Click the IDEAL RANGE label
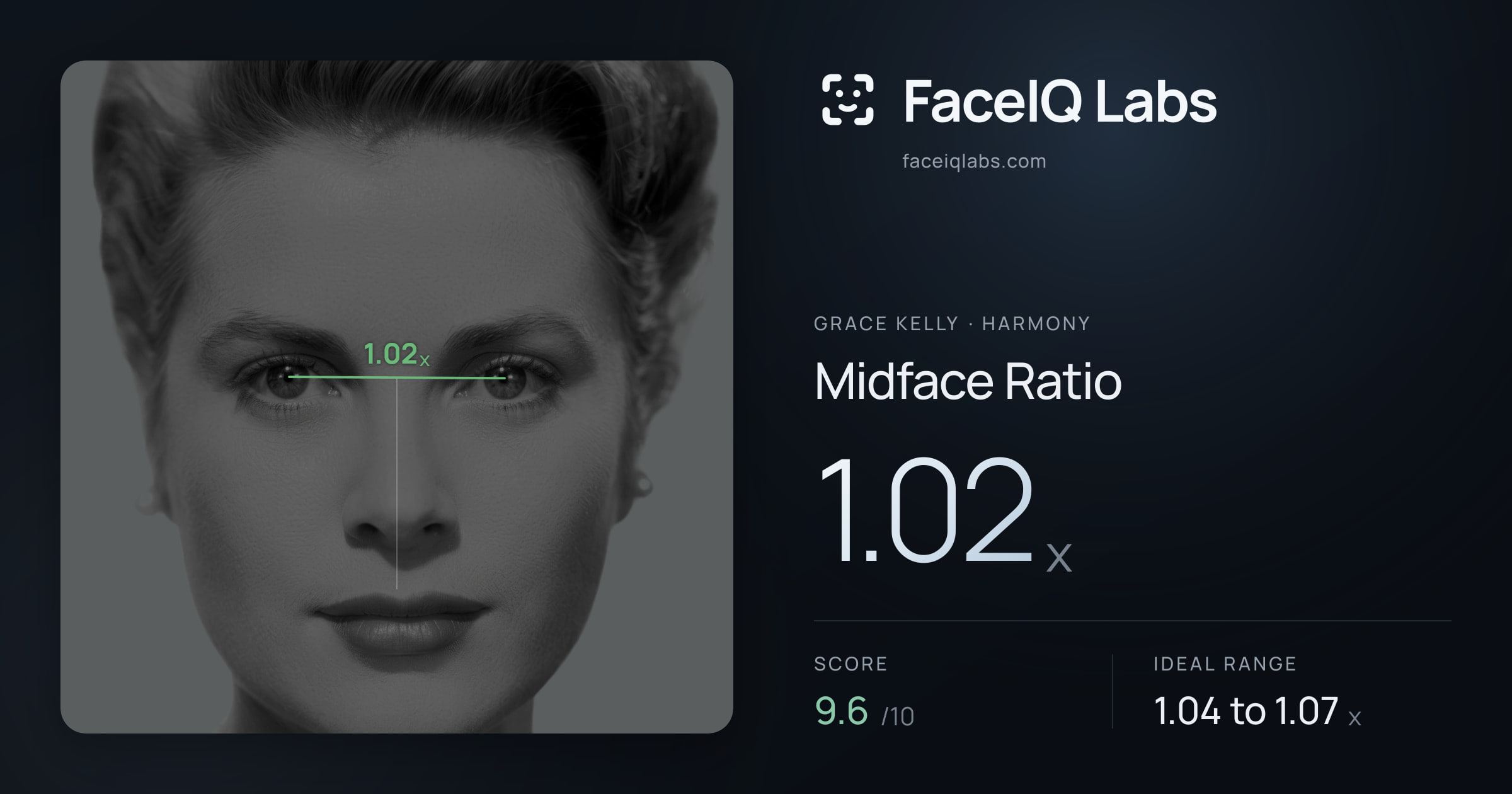This screenshot has width=1512, height=794. tap(1225, 664)
